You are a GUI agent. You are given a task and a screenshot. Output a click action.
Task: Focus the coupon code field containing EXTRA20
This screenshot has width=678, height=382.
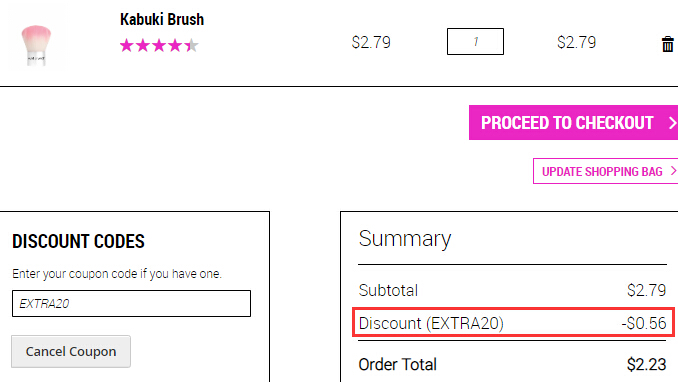[x=131, y=303]
